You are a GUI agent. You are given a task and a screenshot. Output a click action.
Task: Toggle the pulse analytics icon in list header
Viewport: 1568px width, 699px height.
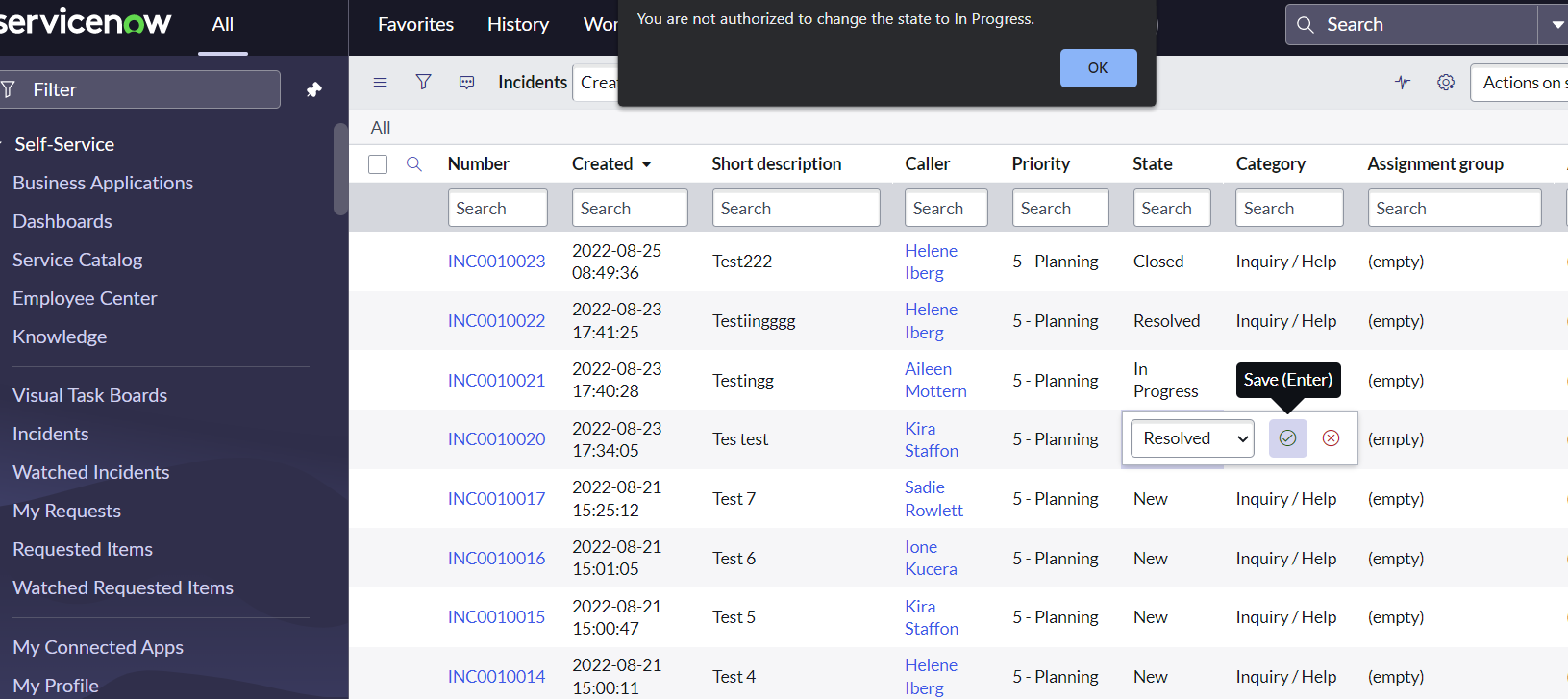[x=1403, y=83]
